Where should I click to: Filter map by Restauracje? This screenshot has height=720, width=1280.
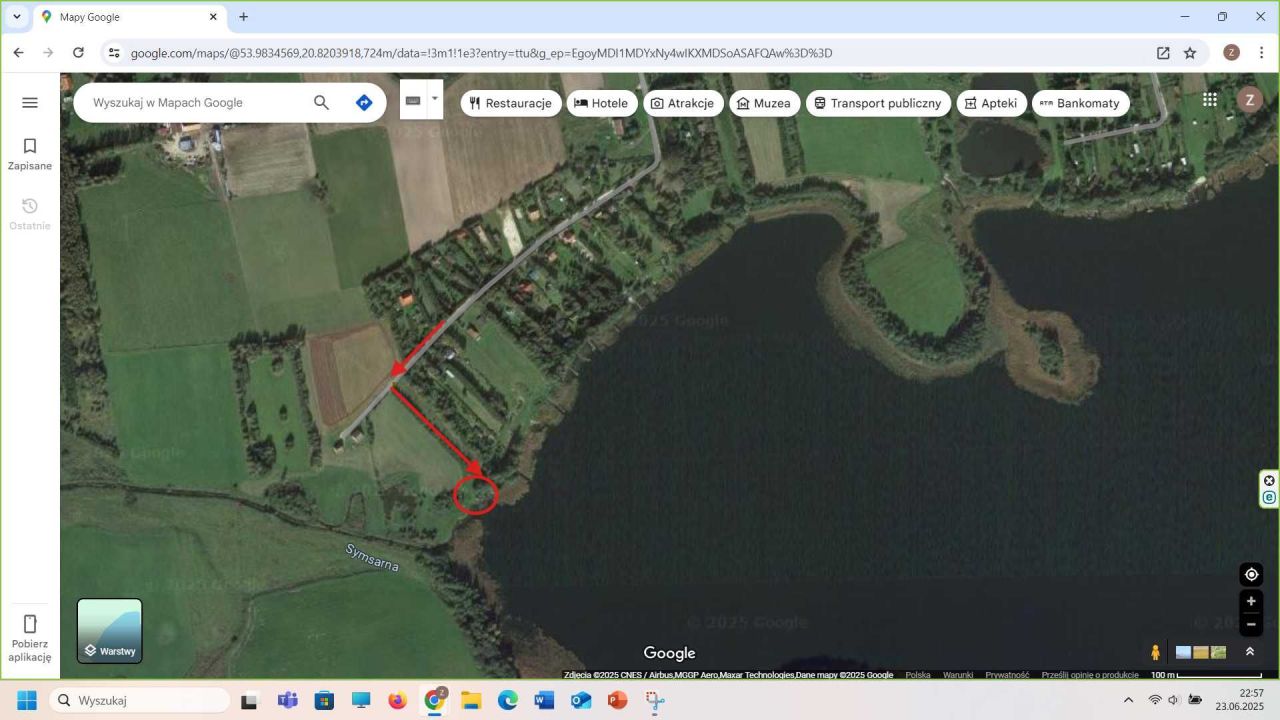[x=511, y=103]
